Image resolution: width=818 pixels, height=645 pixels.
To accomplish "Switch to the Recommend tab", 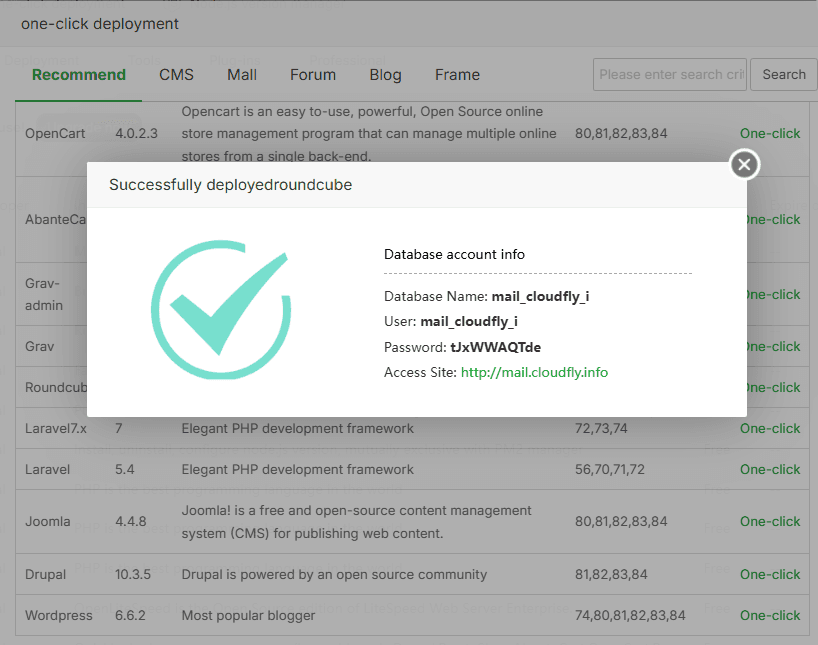I will tap(79, 75).
